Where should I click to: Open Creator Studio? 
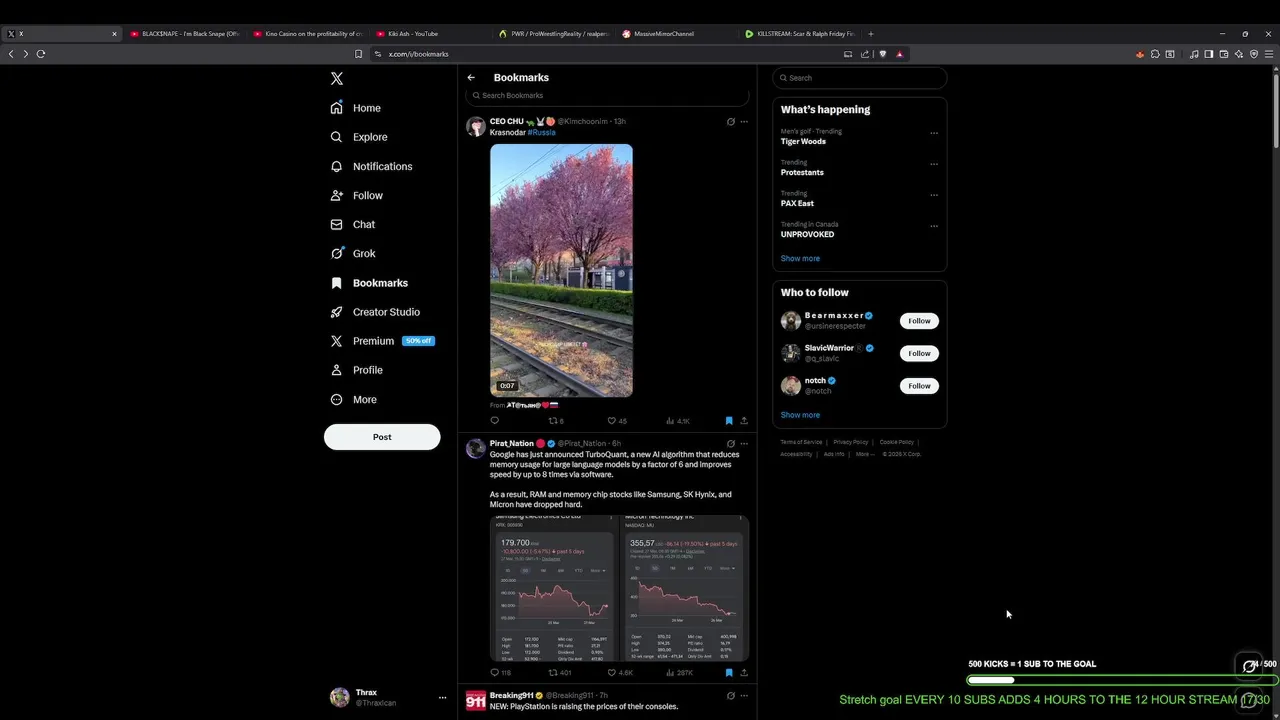coord(375,312)
